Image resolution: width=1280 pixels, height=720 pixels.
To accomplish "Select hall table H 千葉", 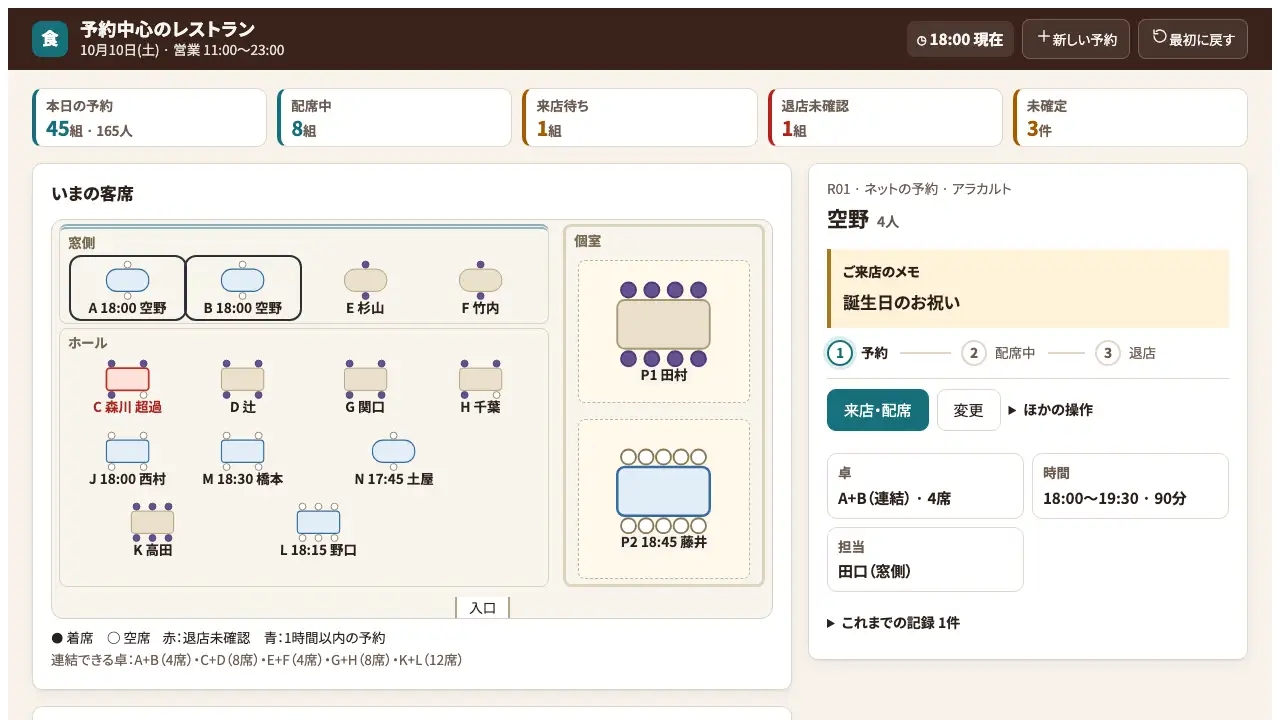I will (480, 387).
